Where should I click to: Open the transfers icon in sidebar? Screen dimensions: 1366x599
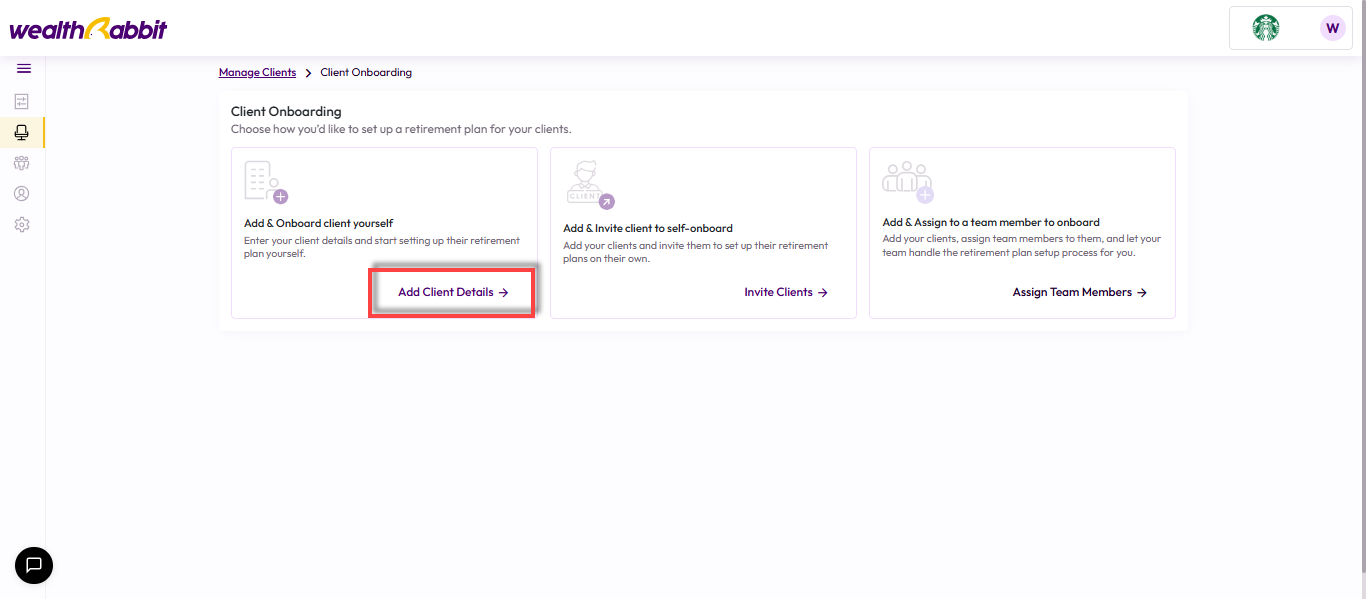tap(22, 101)
